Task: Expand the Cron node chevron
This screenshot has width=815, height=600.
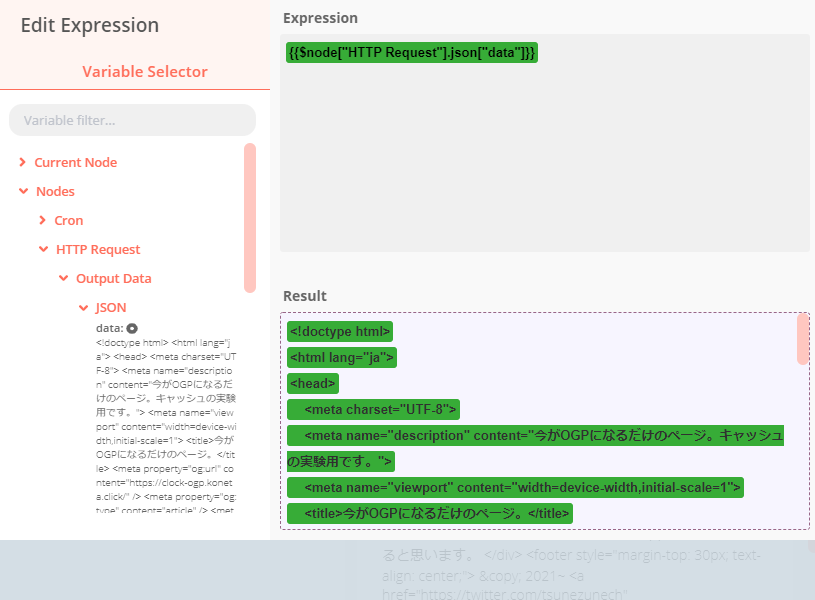Action: 43,221
